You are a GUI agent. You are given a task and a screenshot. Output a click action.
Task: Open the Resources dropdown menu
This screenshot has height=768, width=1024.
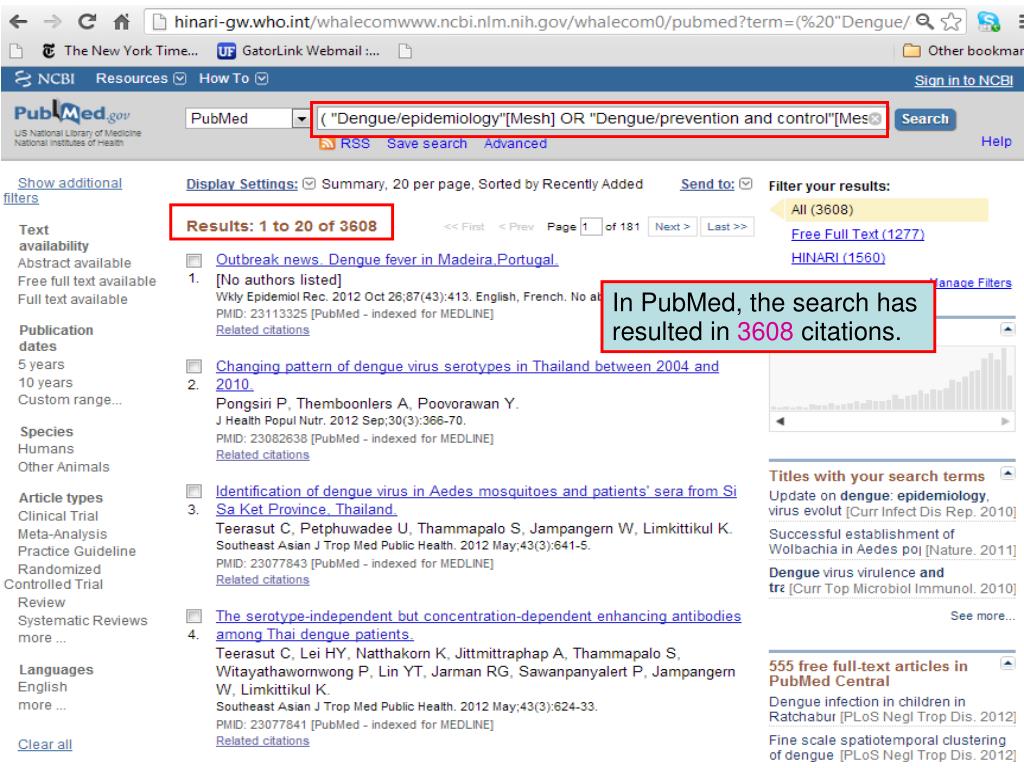click(x=140, y=78)
